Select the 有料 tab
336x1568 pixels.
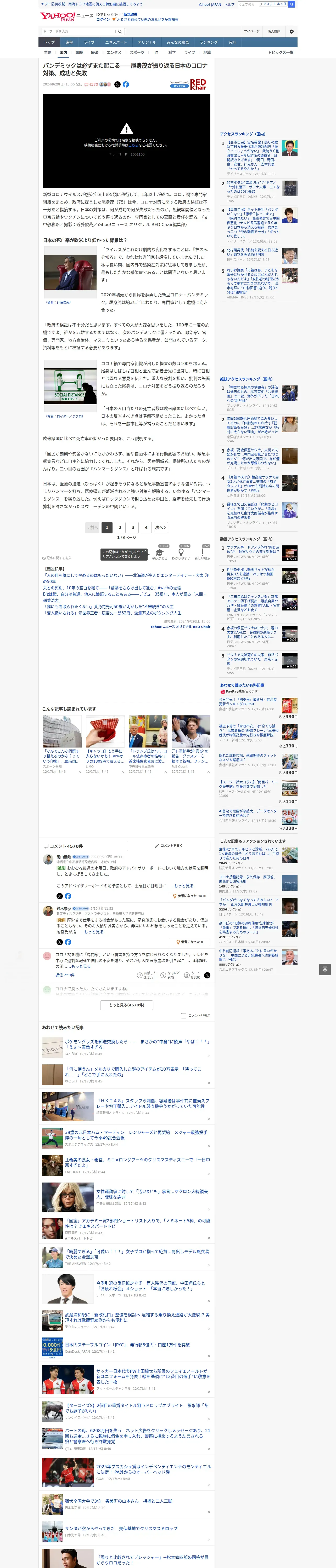pos(232,43)
